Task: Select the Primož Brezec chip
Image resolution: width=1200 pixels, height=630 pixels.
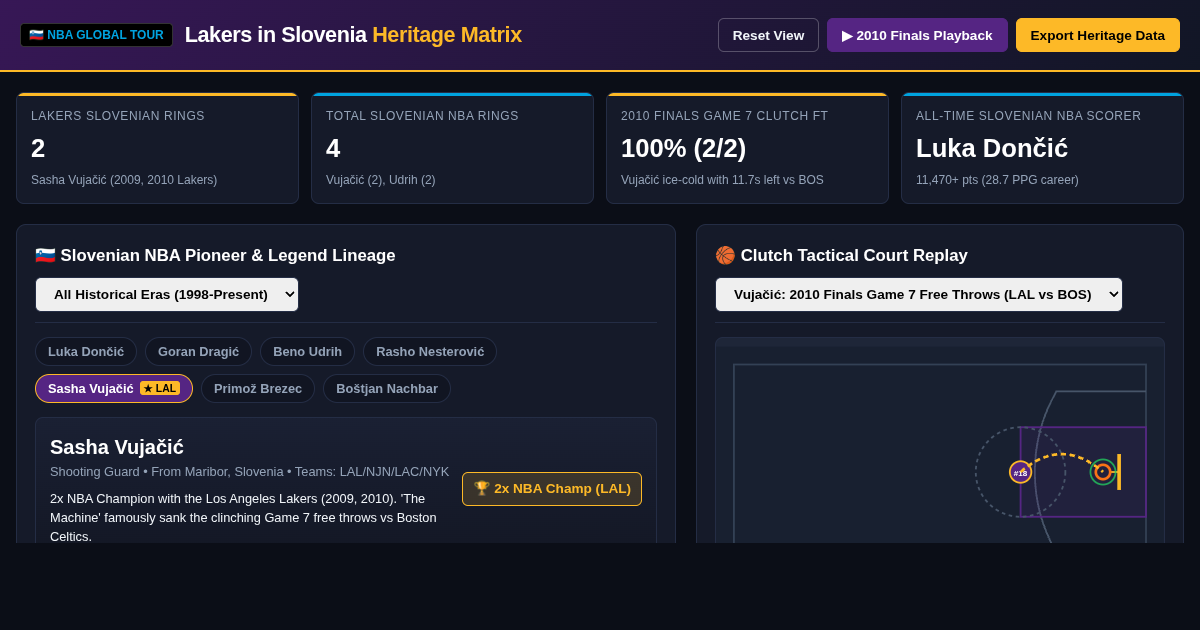Action: tap(258, 388)
